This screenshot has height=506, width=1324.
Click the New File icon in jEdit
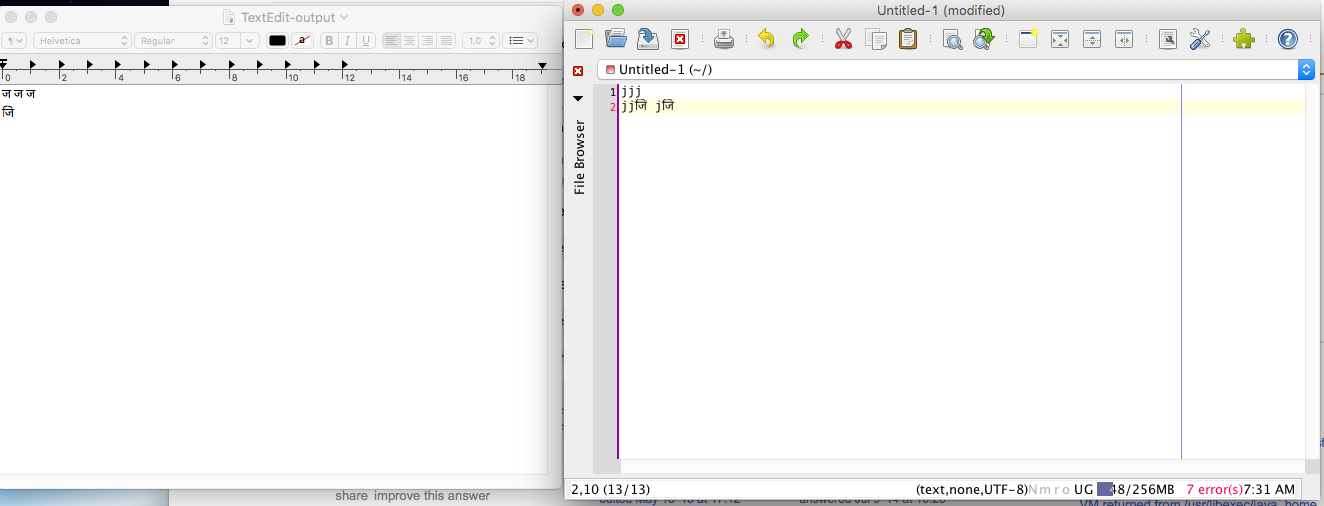click(585, 39)
